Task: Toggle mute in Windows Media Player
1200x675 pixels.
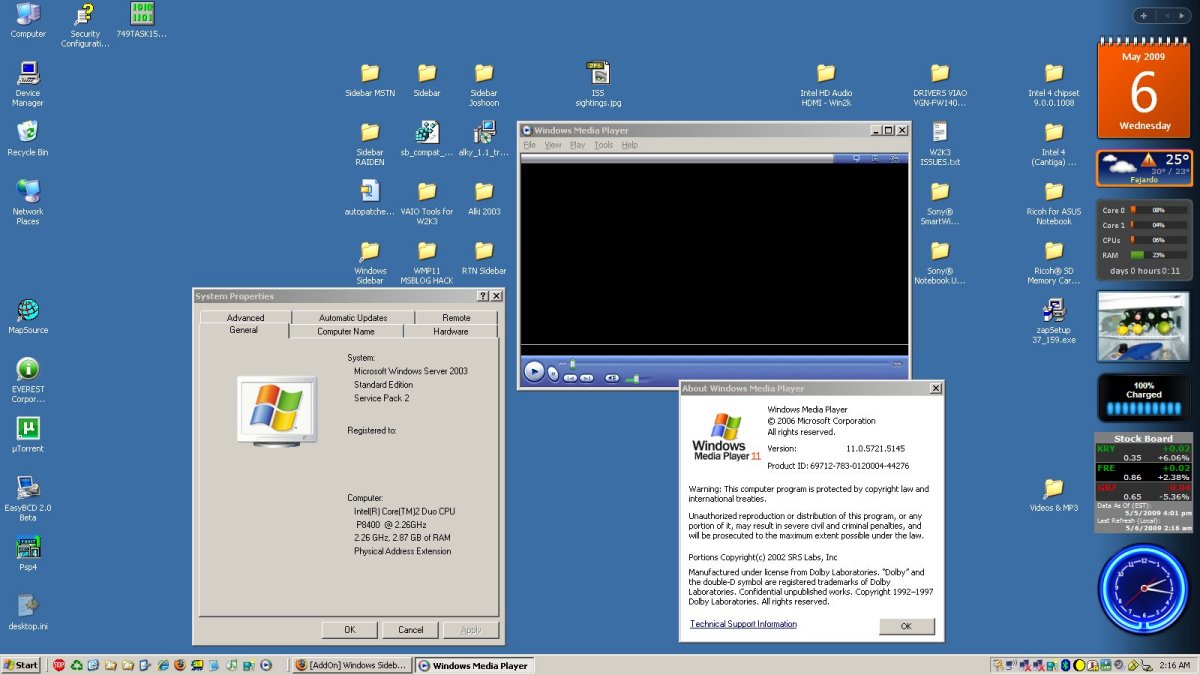Action: (612, 378)
